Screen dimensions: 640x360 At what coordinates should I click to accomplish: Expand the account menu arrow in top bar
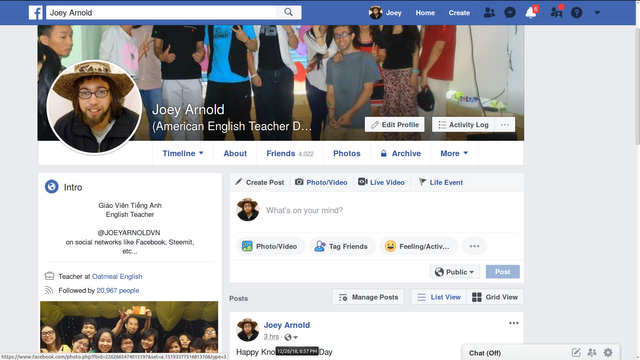pos(597,13)
